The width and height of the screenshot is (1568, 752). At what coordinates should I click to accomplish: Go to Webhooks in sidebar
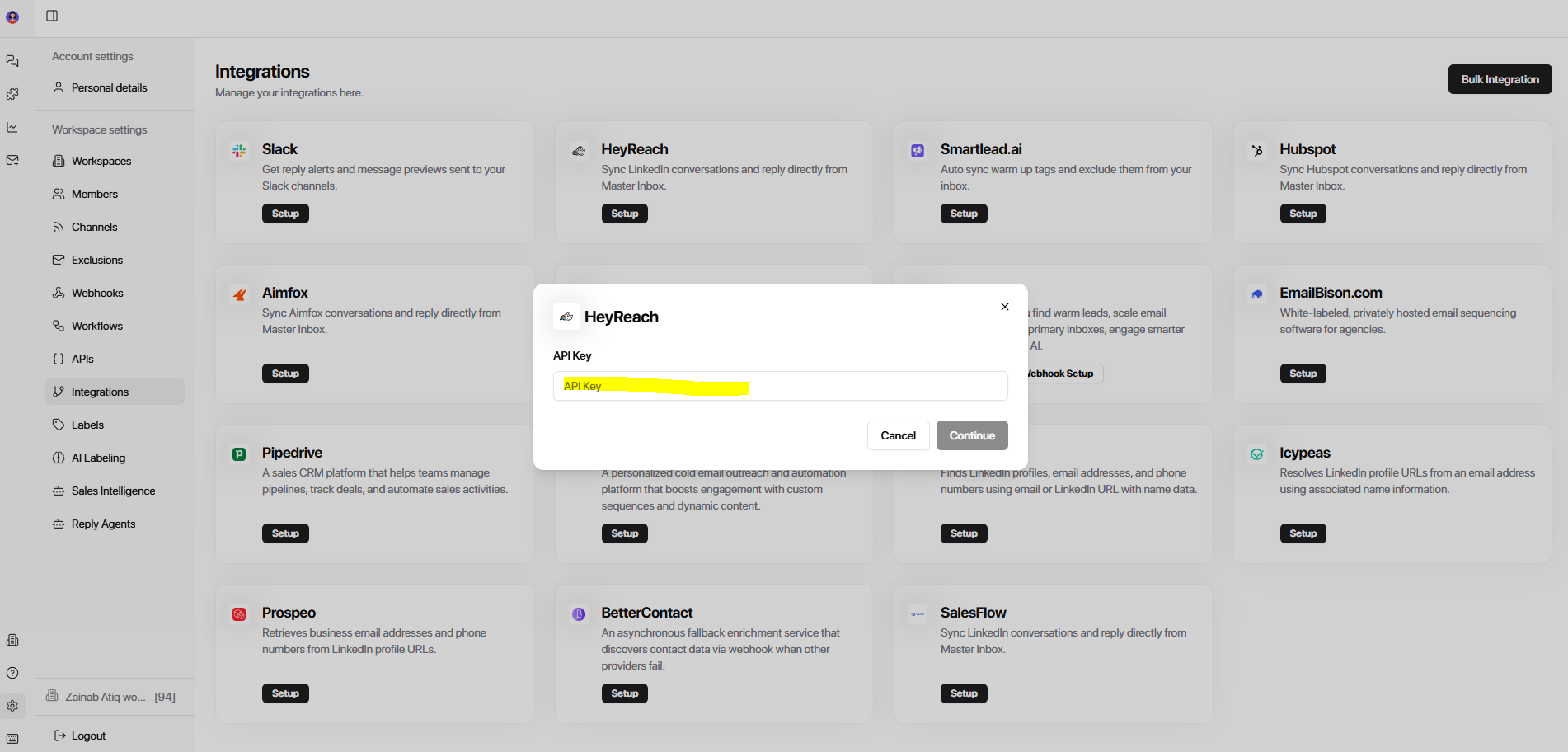pos(97,293)
